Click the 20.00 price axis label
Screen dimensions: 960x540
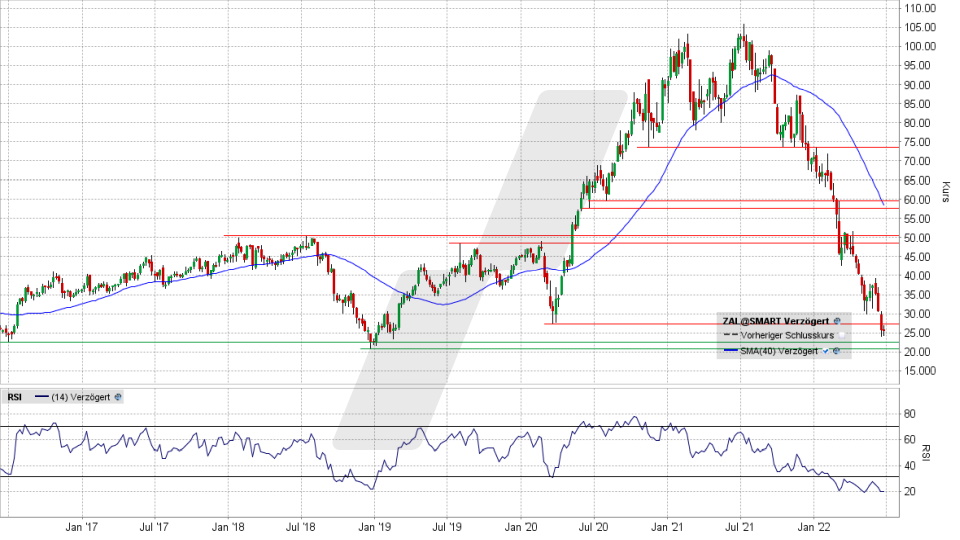[x=917, y=351]
